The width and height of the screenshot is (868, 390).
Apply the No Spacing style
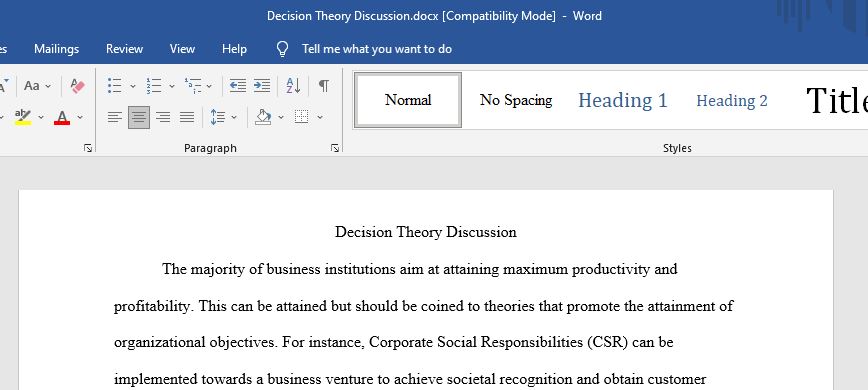[516, 100]
